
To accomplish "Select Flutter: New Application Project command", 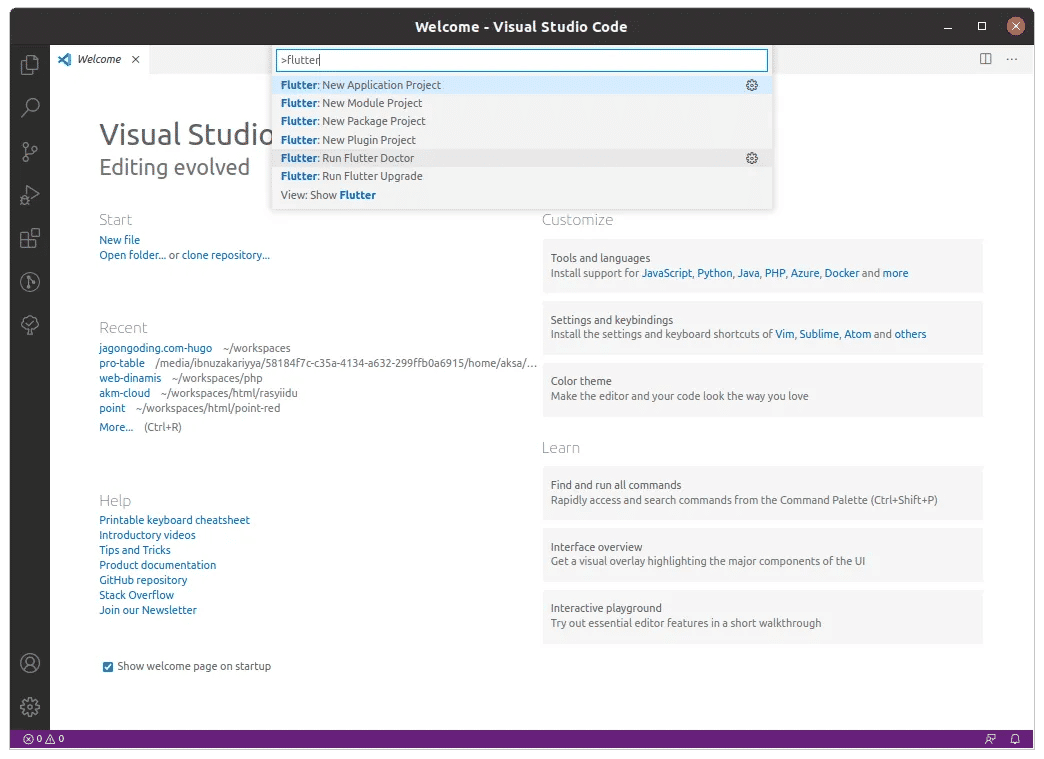I will click(x=521, y=85).
